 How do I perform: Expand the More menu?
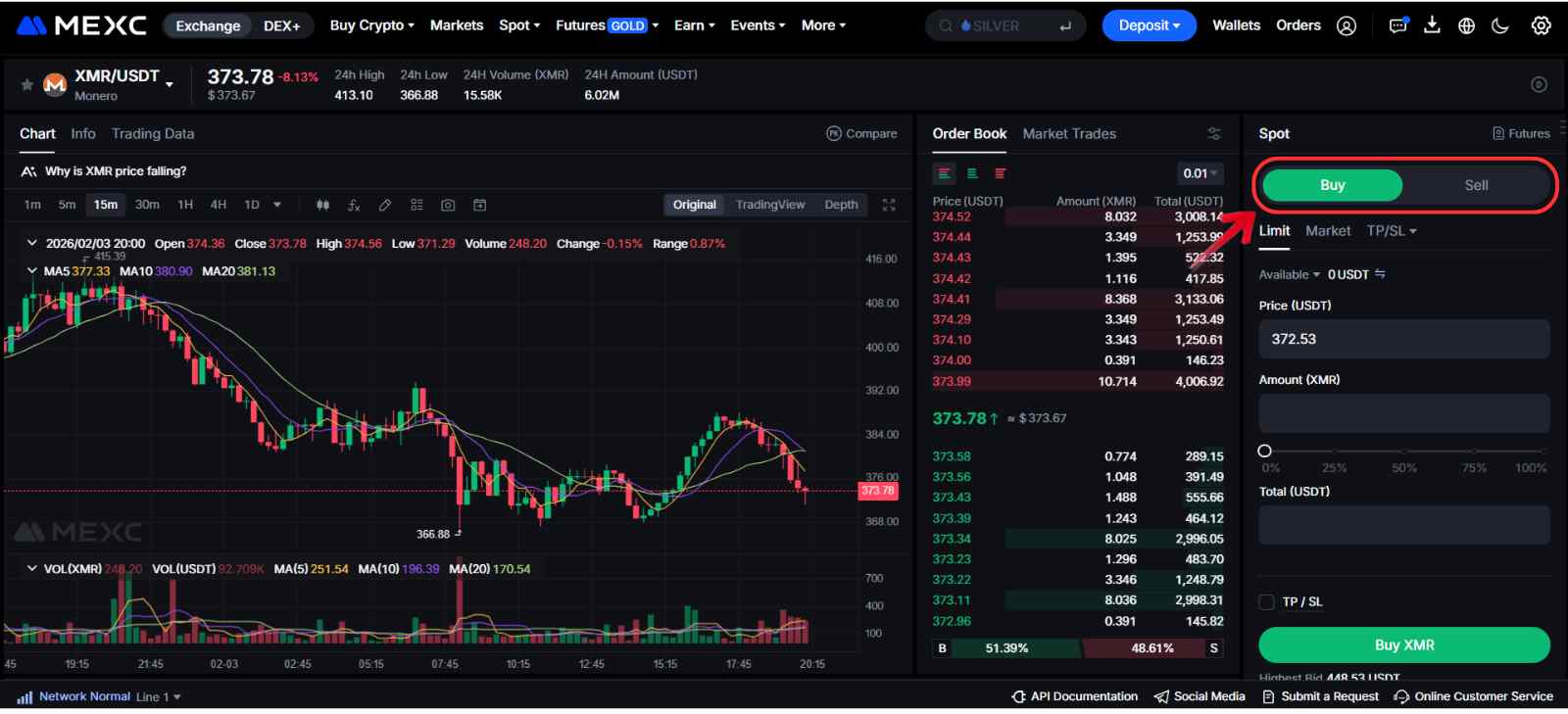click(x=823, y=25)
